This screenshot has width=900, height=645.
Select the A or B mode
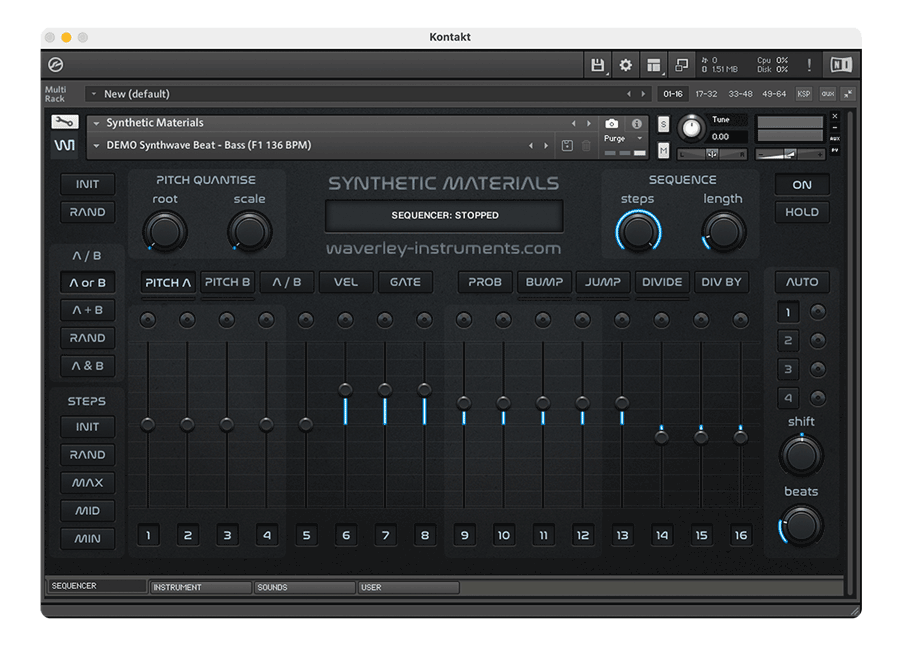pos(87,282)
